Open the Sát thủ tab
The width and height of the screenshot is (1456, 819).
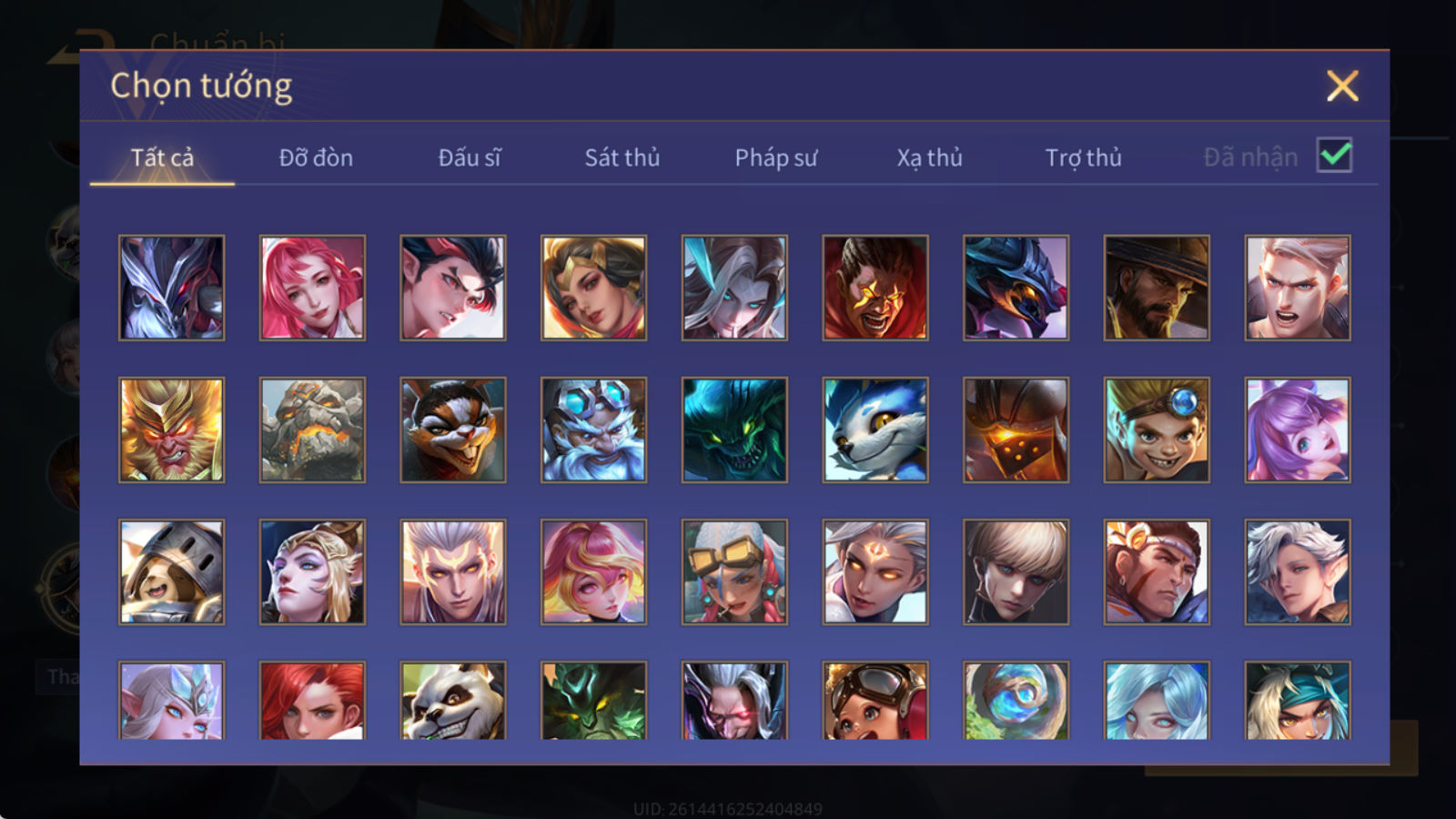click(x=622, y=157)
